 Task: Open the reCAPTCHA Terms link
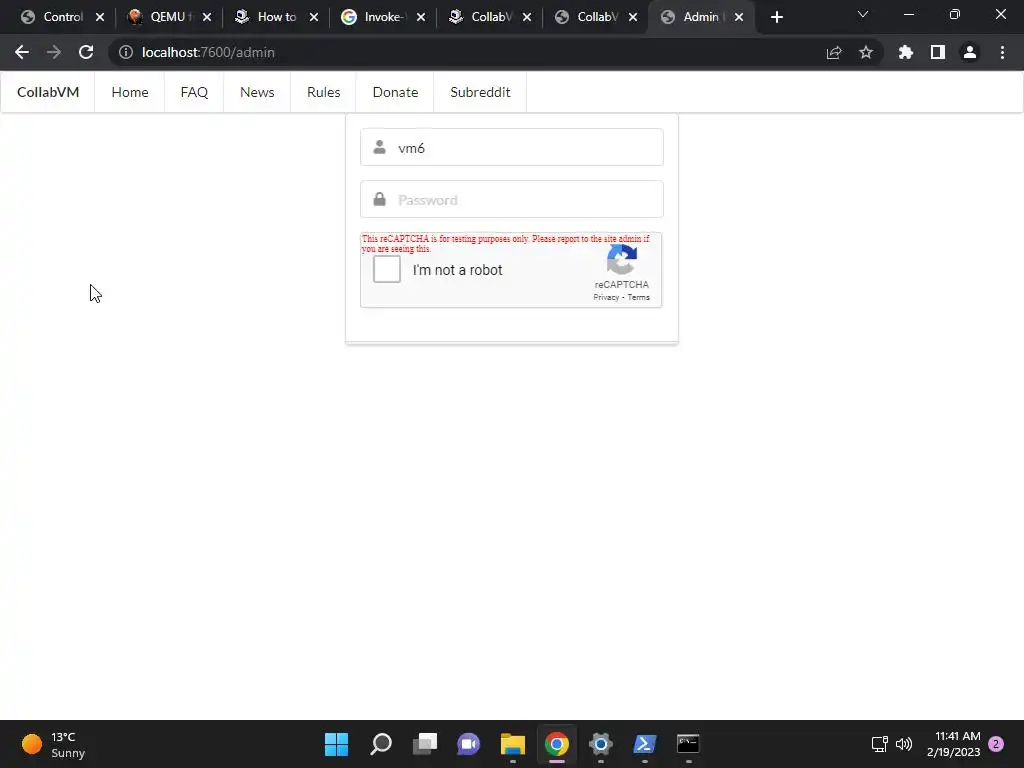639,297
